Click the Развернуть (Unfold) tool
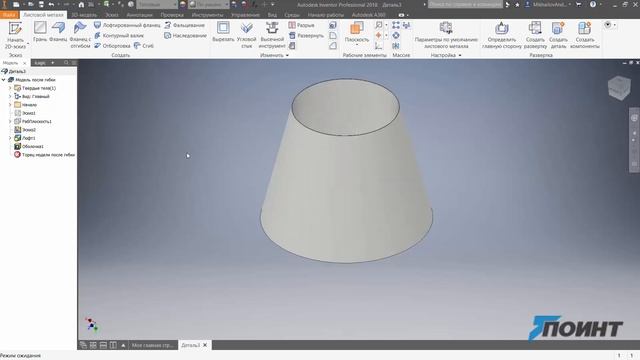 [306, 36]
